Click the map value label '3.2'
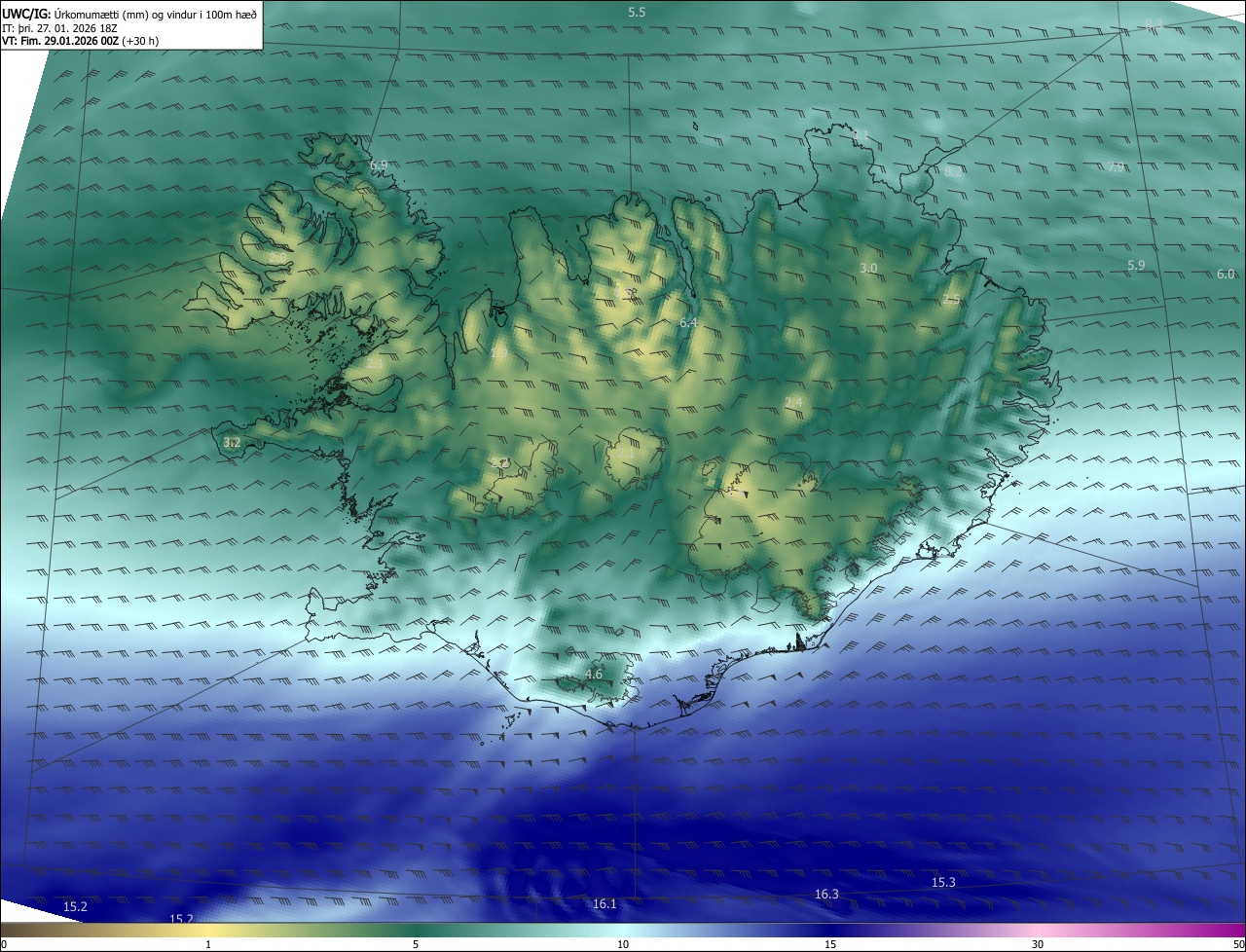The width and height of the screenshot is (1246, 952). 232,442
